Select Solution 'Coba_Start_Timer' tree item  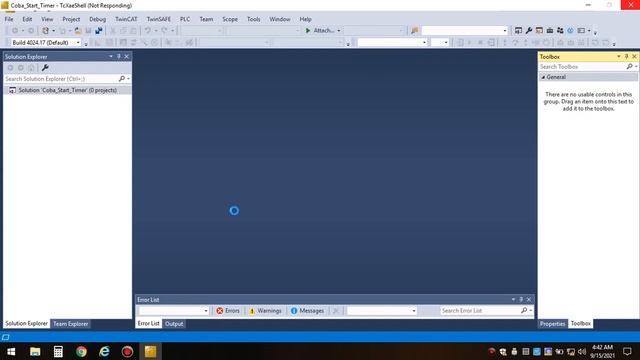pos(67,90)
